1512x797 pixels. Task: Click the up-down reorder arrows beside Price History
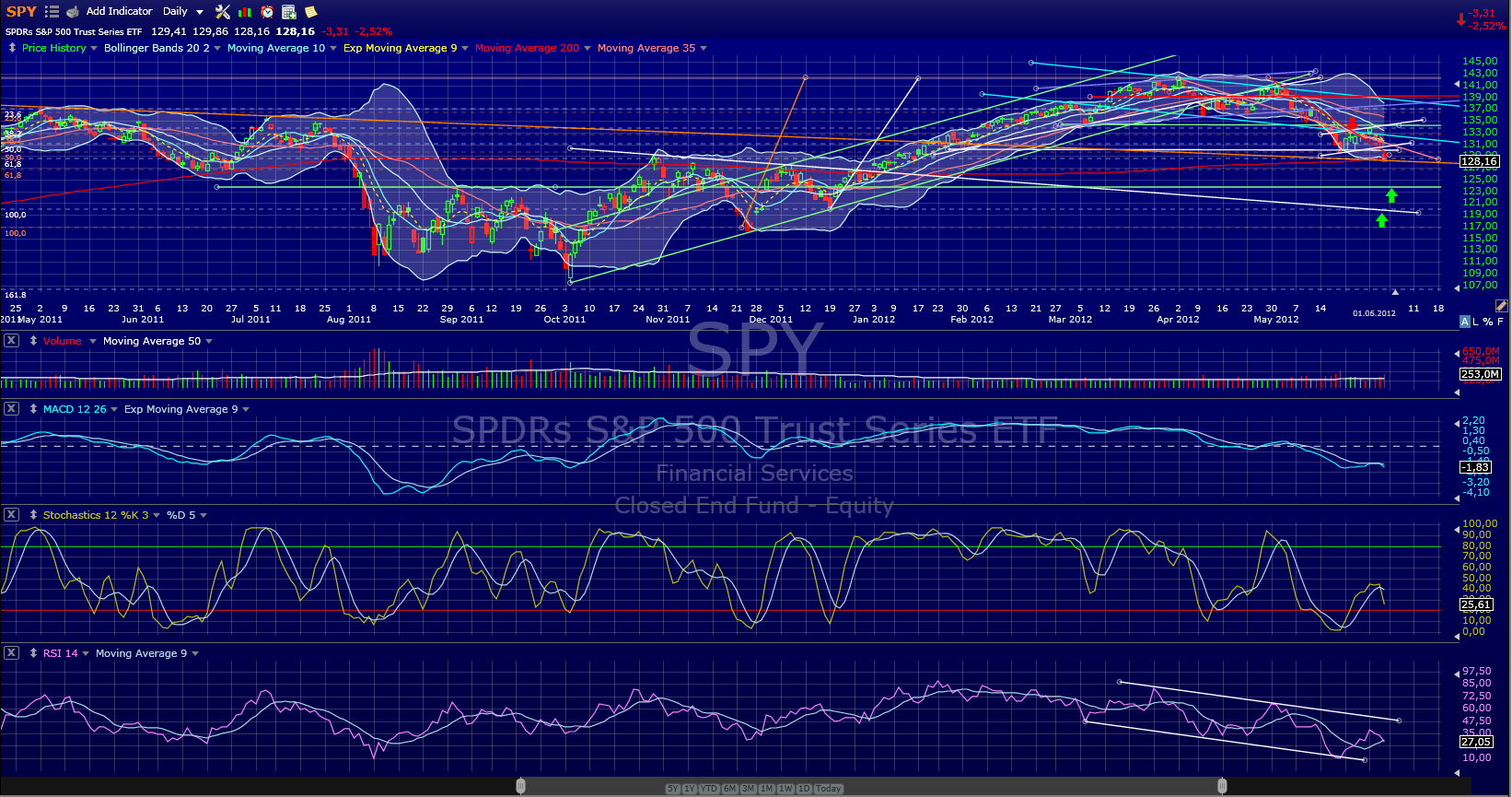tap(12, 48)
